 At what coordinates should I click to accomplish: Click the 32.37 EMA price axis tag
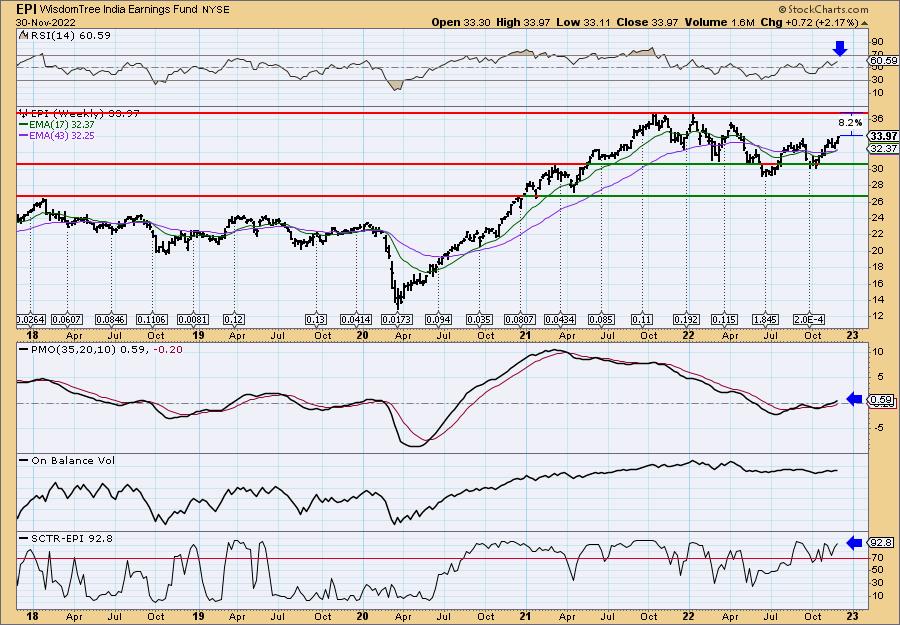(883, 148)
